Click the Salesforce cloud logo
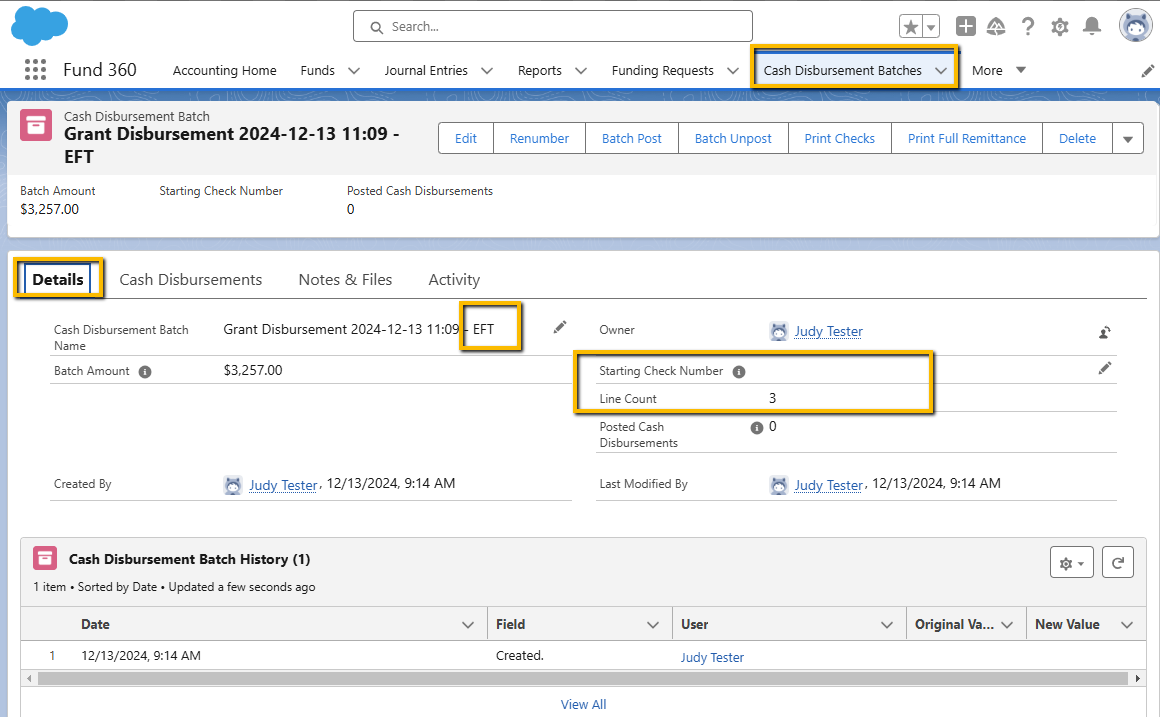1160x717 pixels. click(39, 26)
